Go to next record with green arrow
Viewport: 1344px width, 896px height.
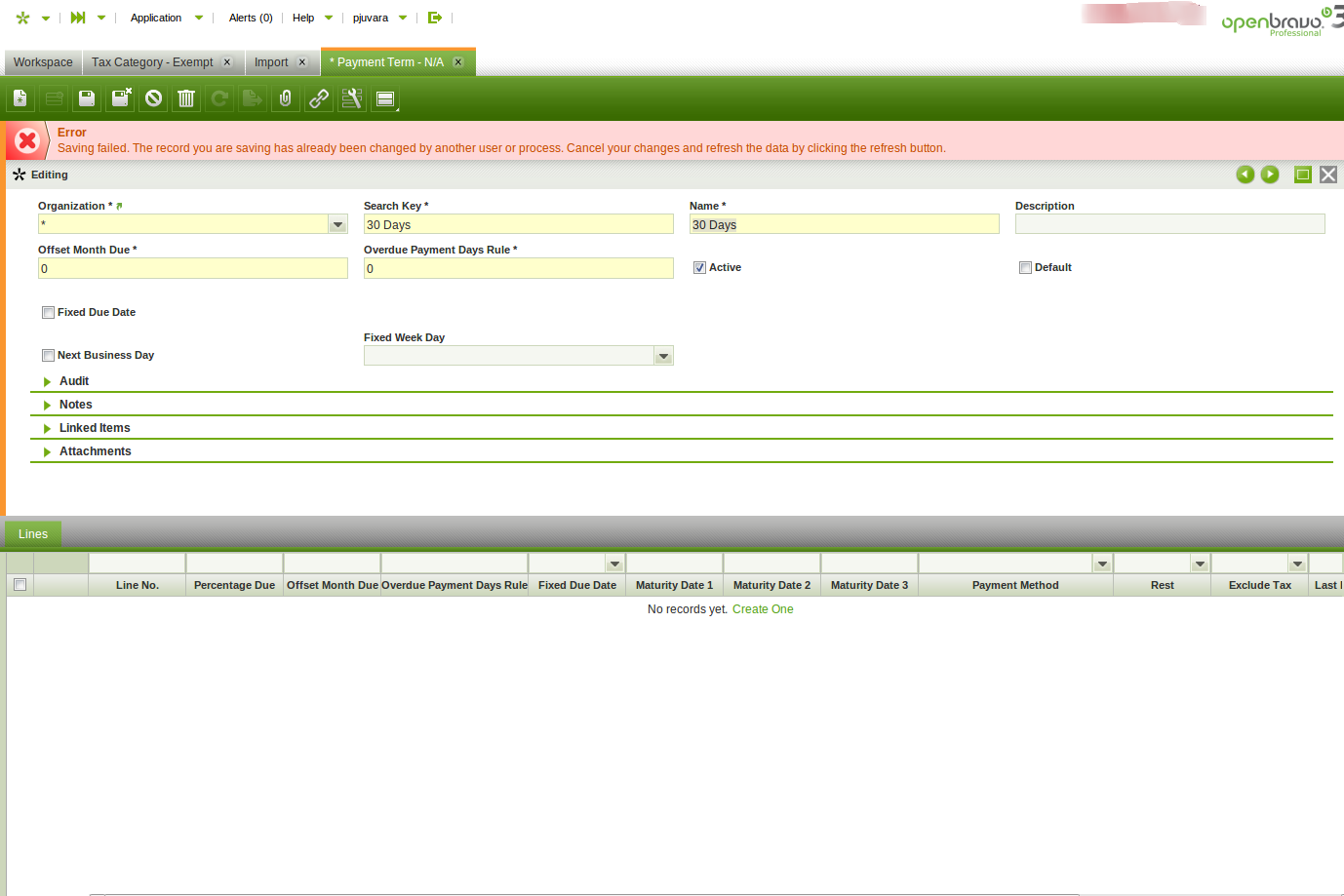[x=1270, y=175]
